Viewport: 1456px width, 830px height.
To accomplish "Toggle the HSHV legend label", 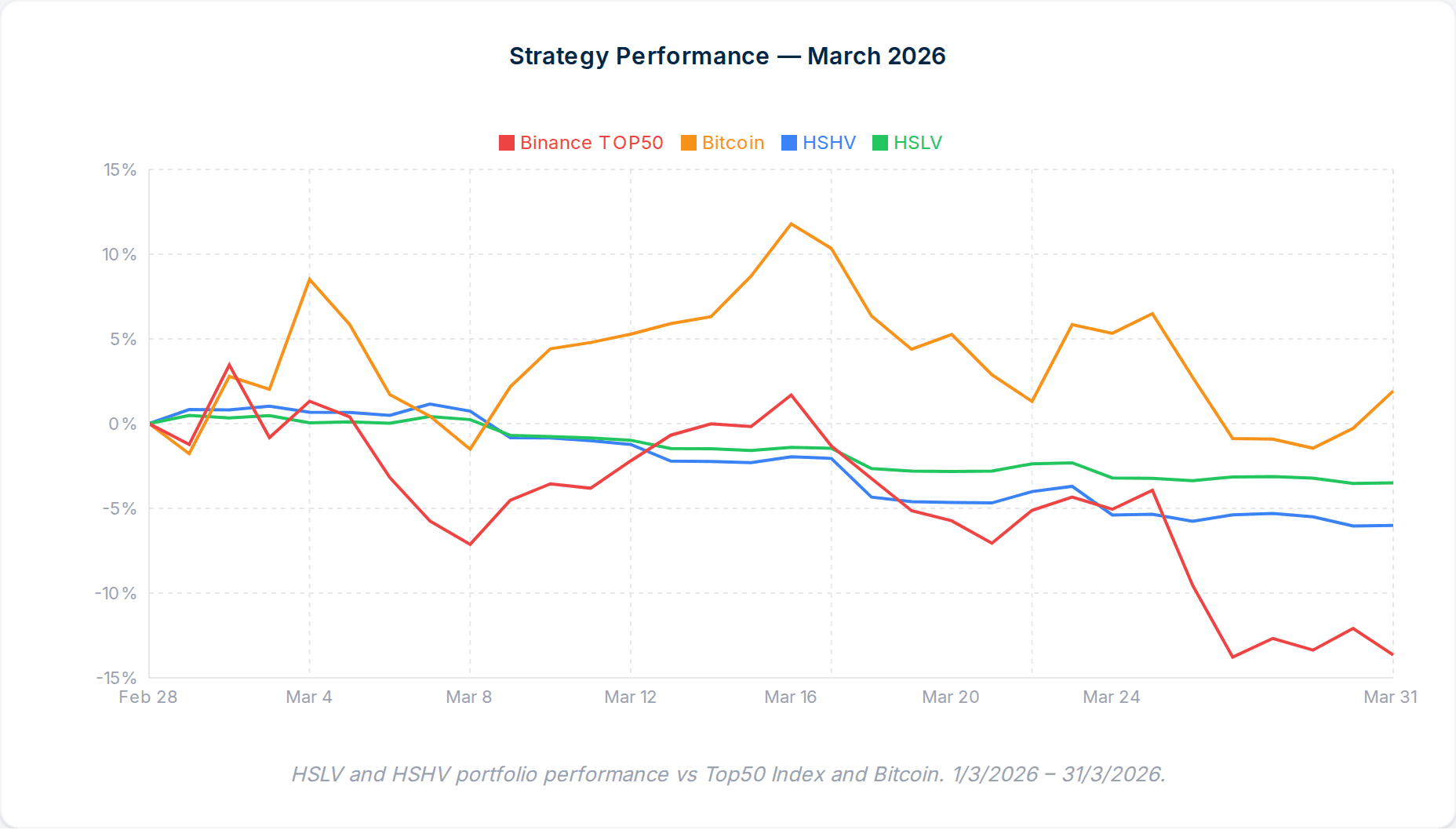I will point(828,143).
